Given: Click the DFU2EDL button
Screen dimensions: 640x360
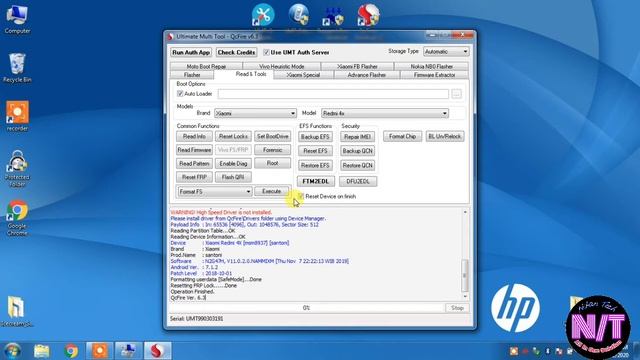Looking at the screenshot, I should [x=358, y=181].
